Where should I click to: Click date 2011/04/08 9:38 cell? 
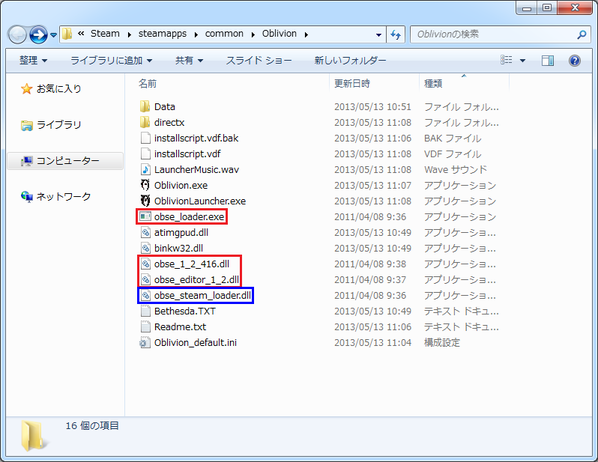click(x=370, y=264)
